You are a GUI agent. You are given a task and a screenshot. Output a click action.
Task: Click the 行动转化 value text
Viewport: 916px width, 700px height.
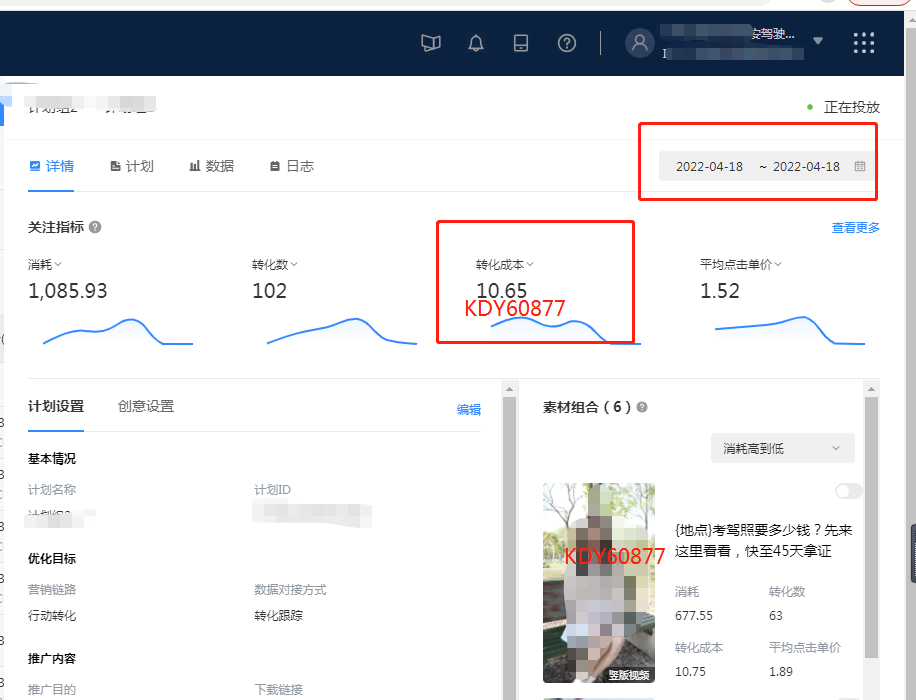[52, 615]
